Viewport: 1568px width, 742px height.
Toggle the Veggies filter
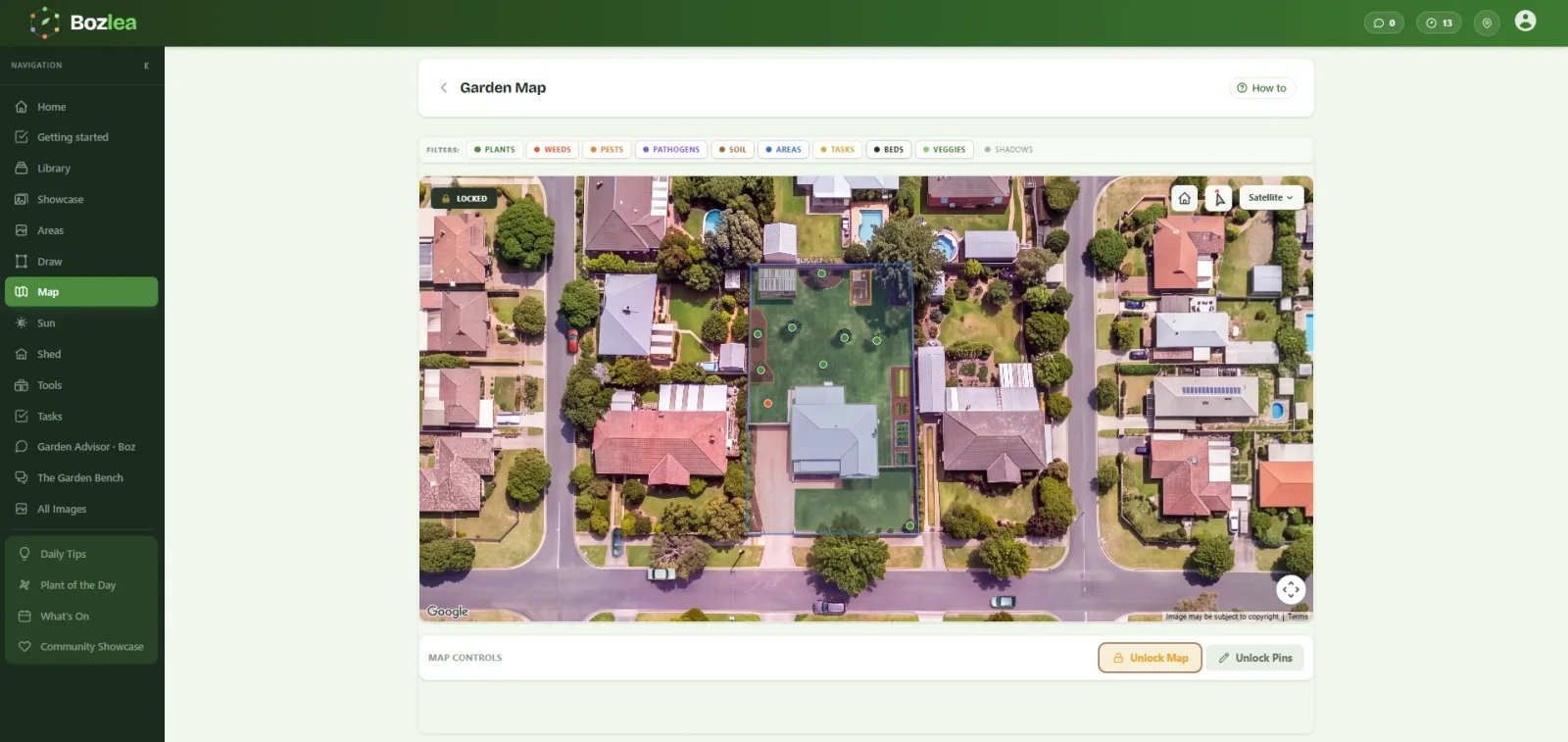[x=944, y=150]
